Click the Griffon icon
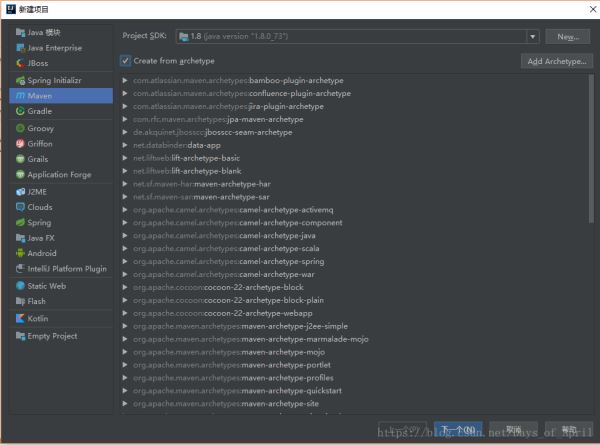The height and width of the screenshot is (445, 600). pyautogui.click(x=20, y=143)
